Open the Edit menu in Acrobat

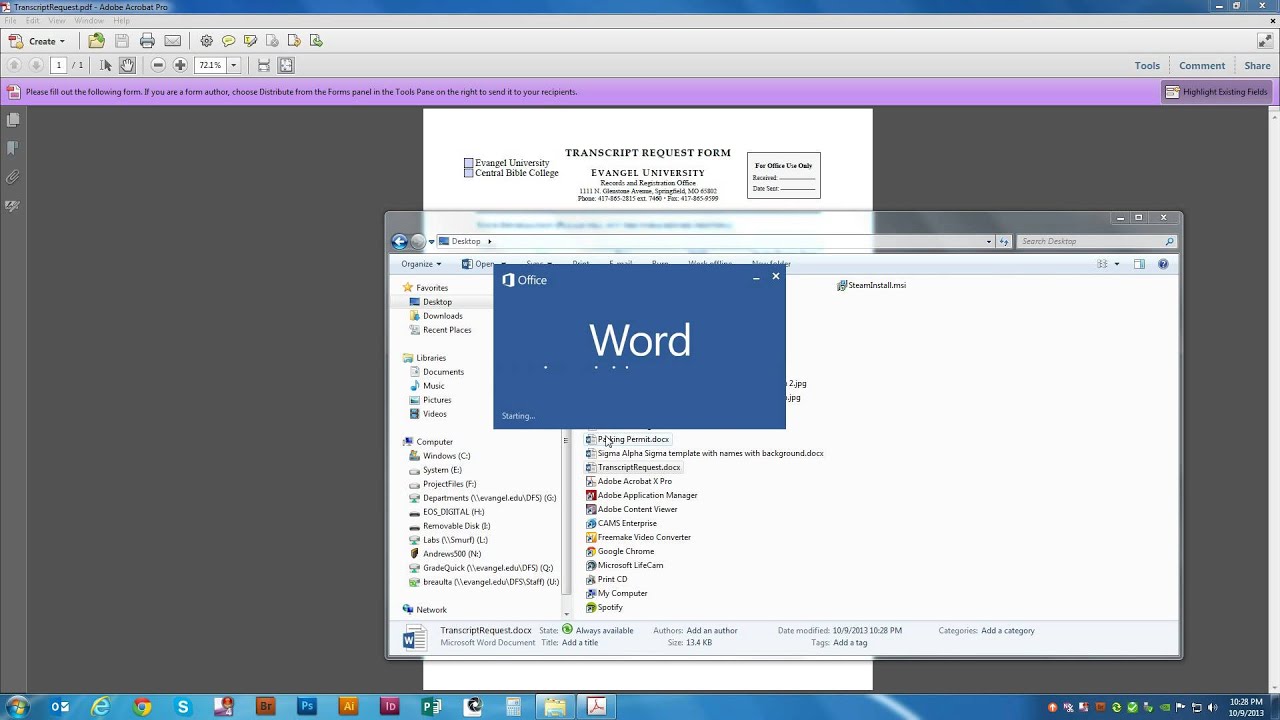click(32, 20)
